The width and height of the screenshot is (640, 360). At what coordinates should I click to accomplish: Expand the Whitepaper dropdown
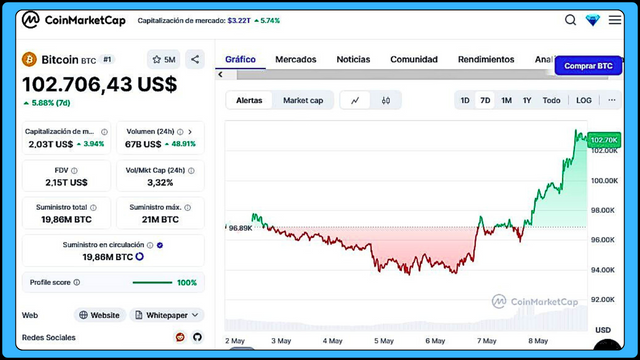click(x=167, y=315)
